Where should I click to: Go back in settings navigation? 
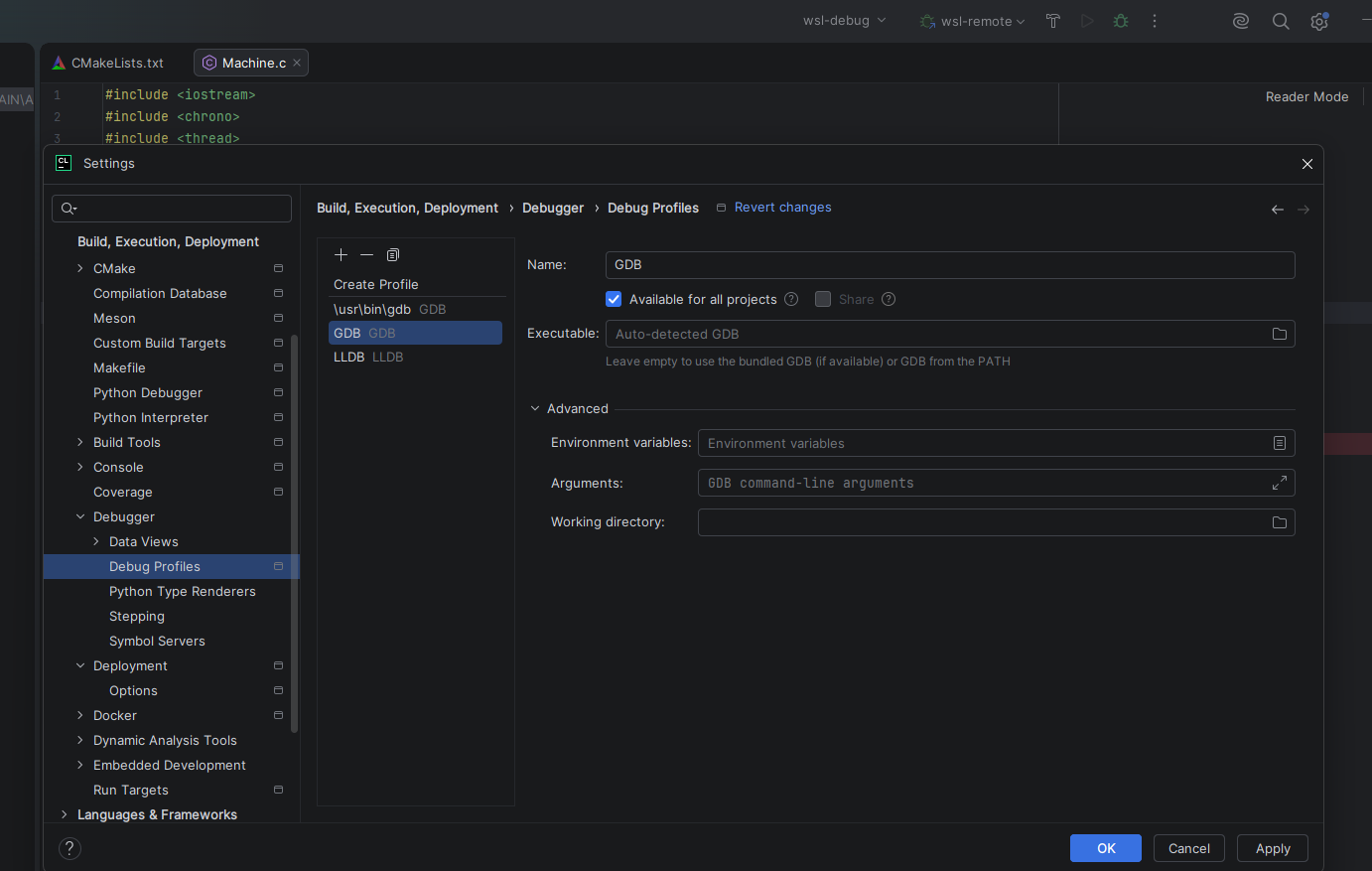pyautogui.click(x=1278, y=210)
